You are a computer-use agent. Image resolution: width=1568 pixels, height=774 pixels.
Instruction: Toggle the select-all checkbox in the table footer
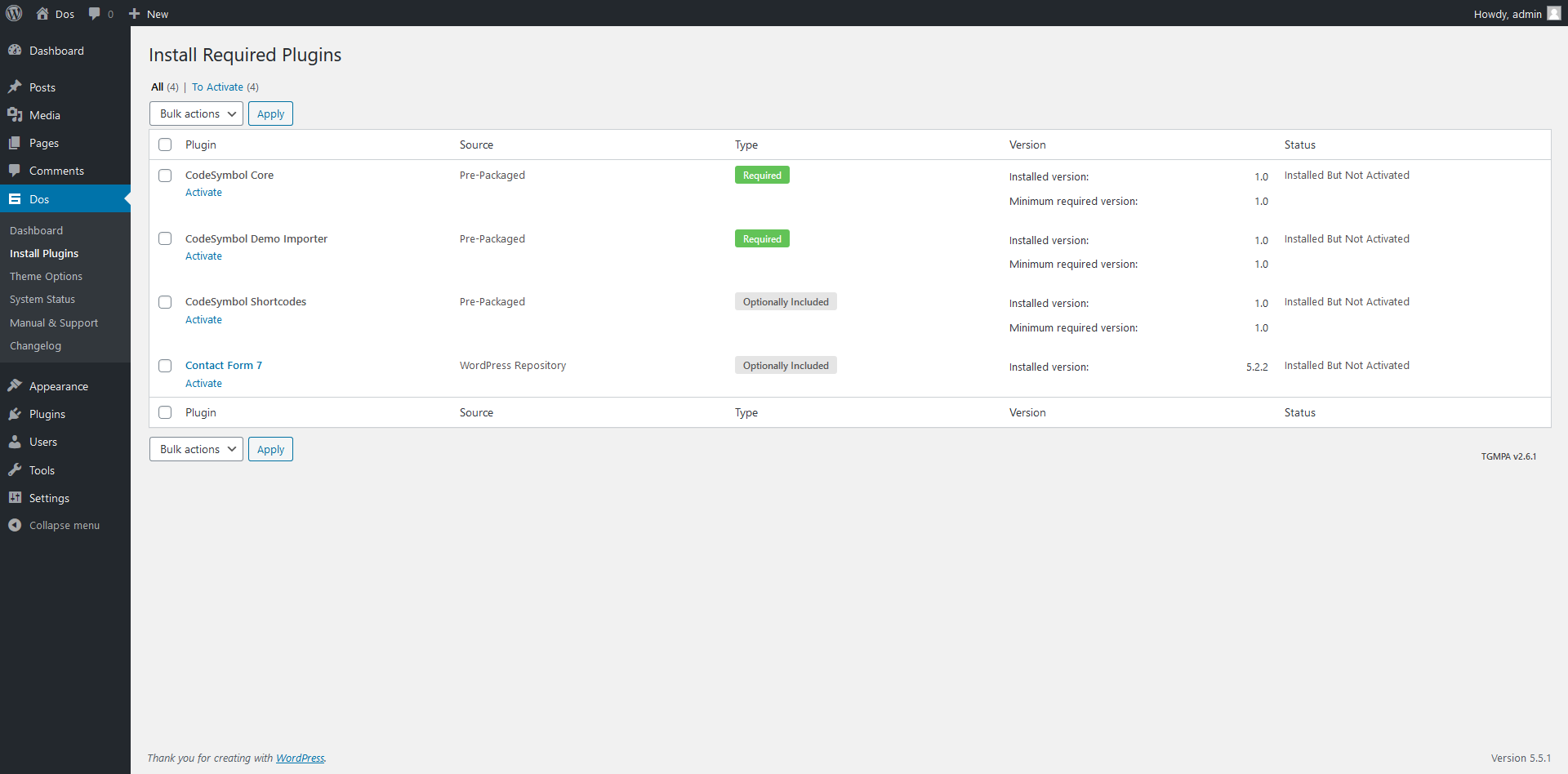point(165,412)
